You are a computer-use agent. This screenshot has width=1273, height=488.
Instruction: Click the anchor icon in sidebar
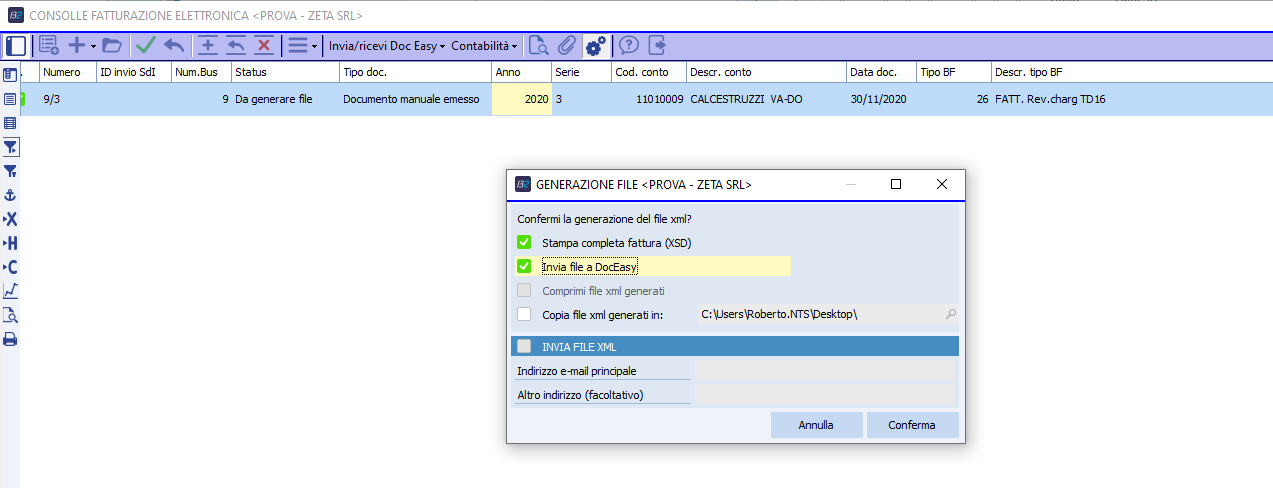[x=10, y=195]
